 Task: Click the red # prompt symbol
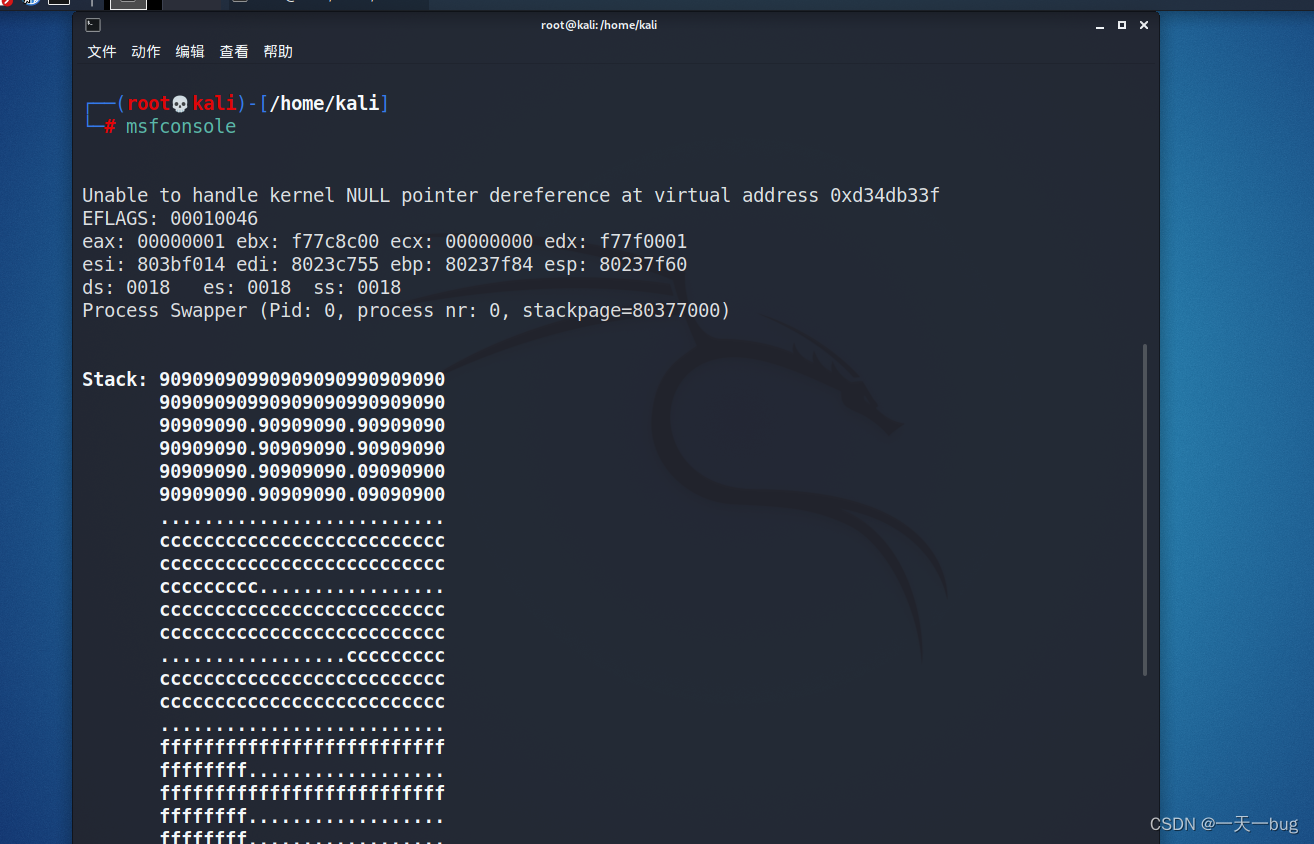(x=110, y=127)
